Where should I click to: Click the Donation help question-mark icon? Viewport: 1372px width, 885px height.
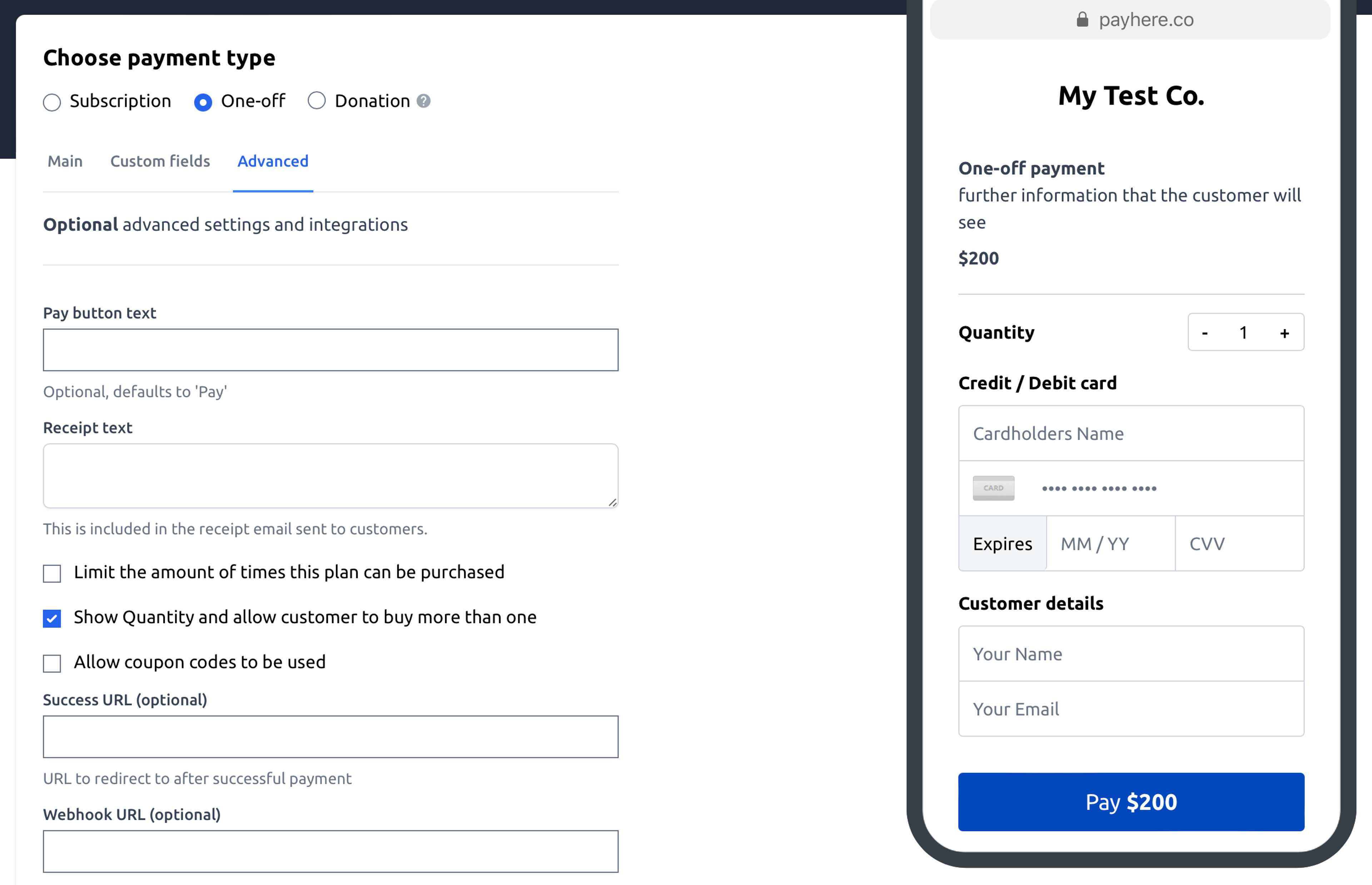tap(423, 101)
